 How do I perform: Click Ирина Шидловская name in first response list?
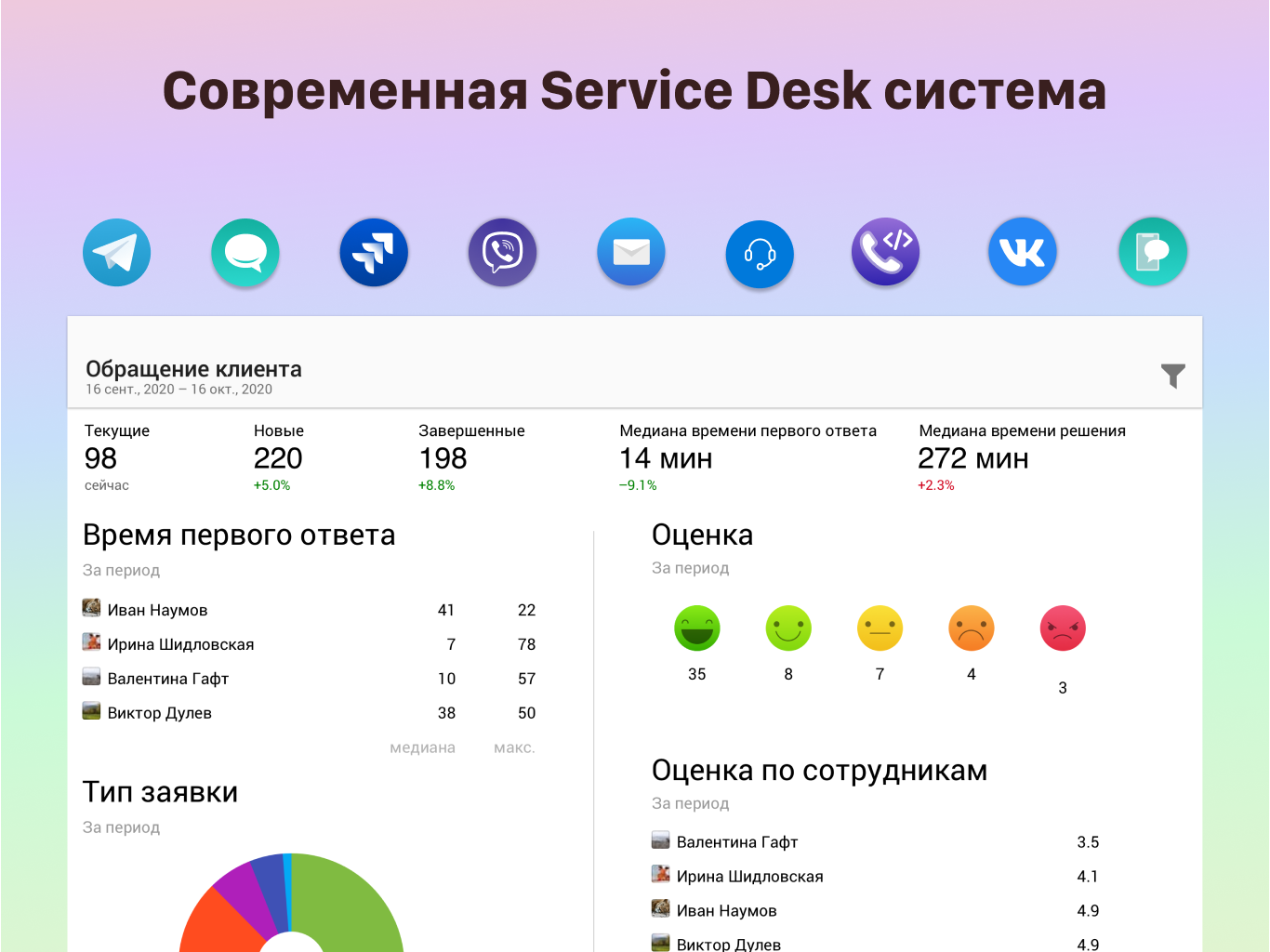click(180, 645)
